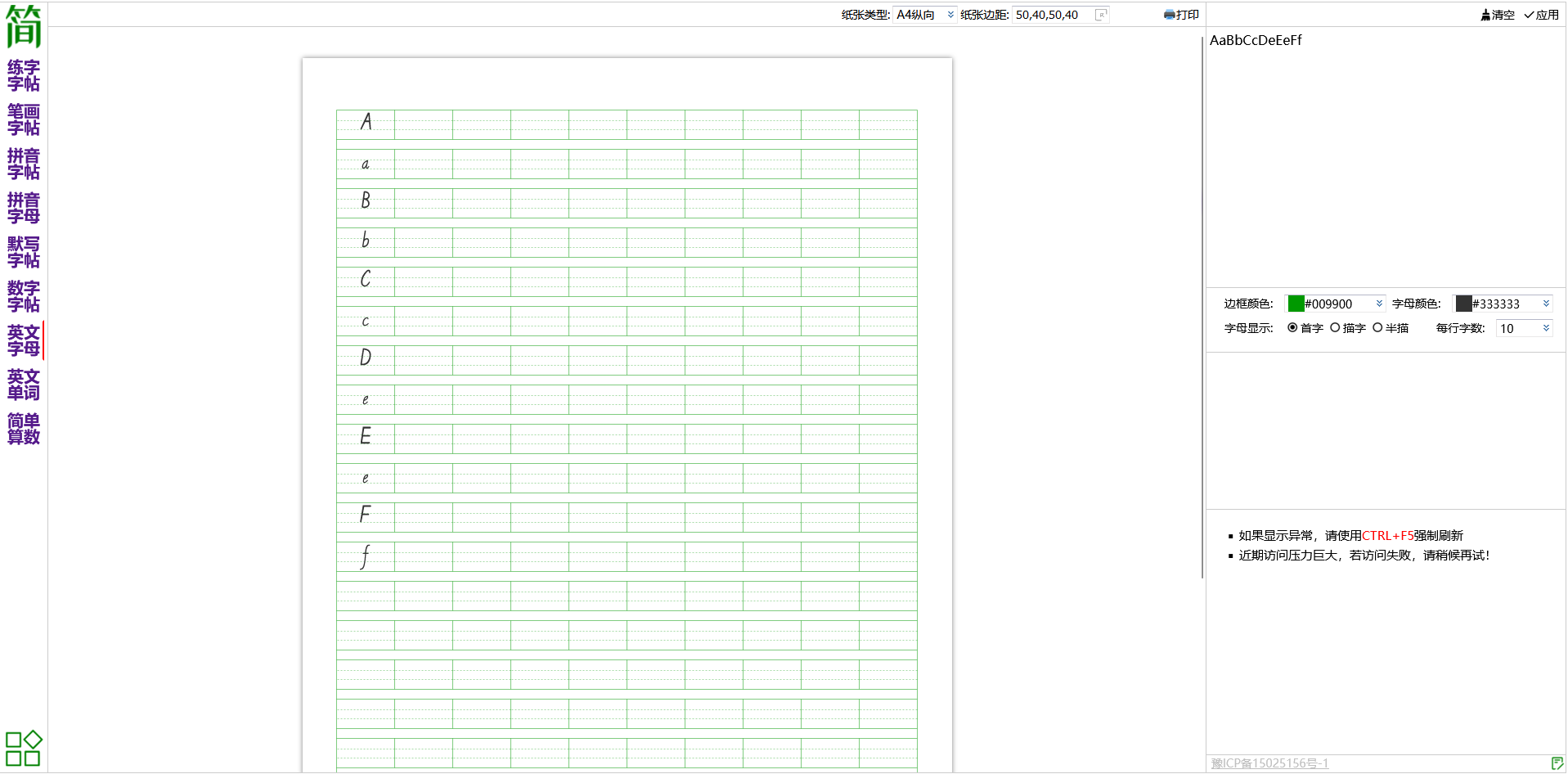
Task: Open the 数字字帖 sidebar section
Action: tap(24, 296)
